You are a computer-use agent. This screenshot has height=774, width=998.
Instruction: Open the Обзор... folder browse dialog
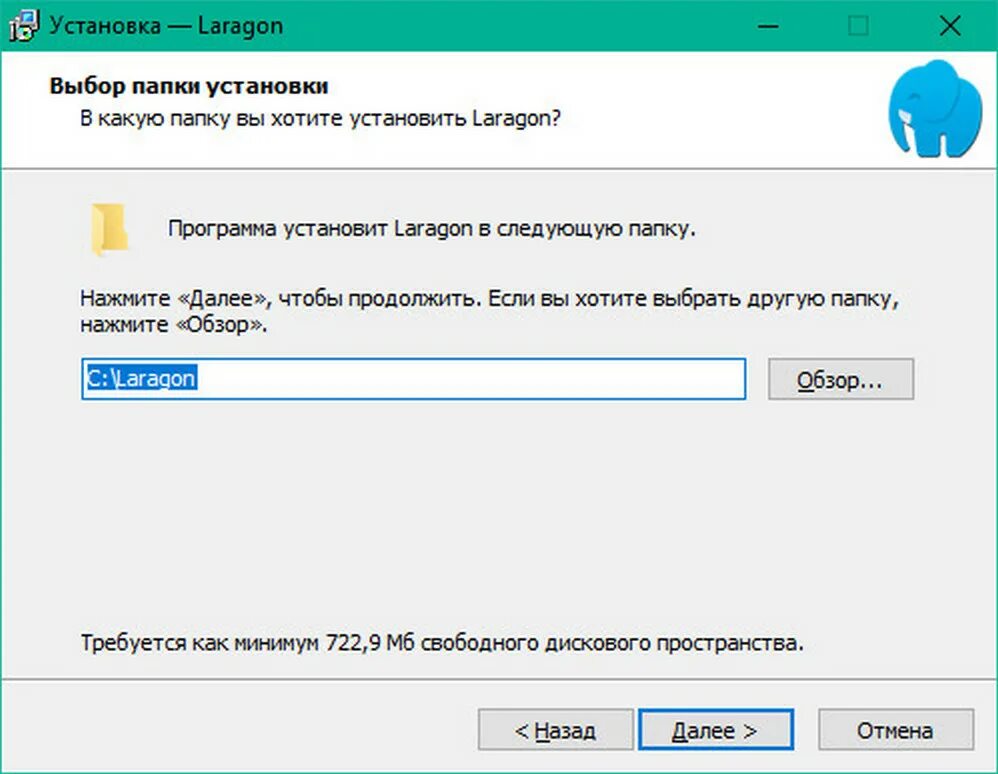(x=841, y=379)
